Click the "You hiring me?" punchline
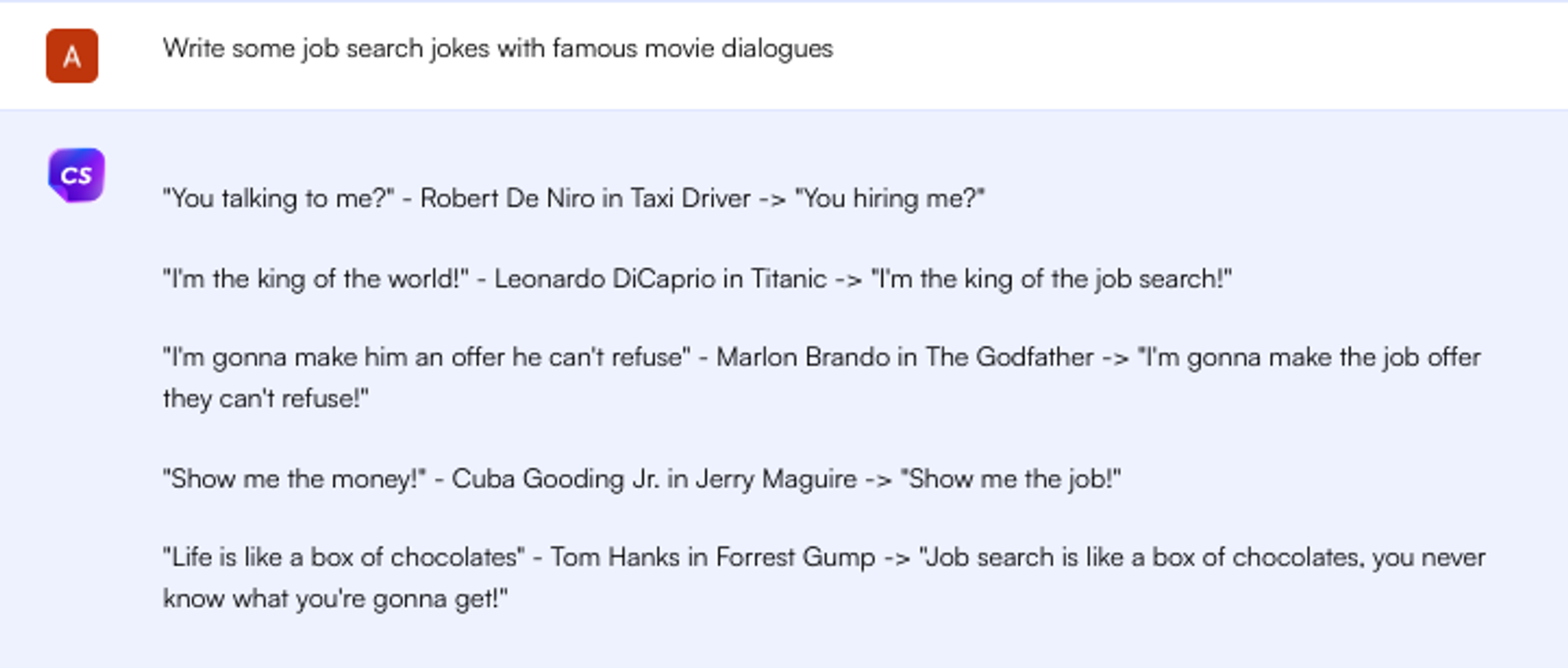 point(889,198)
